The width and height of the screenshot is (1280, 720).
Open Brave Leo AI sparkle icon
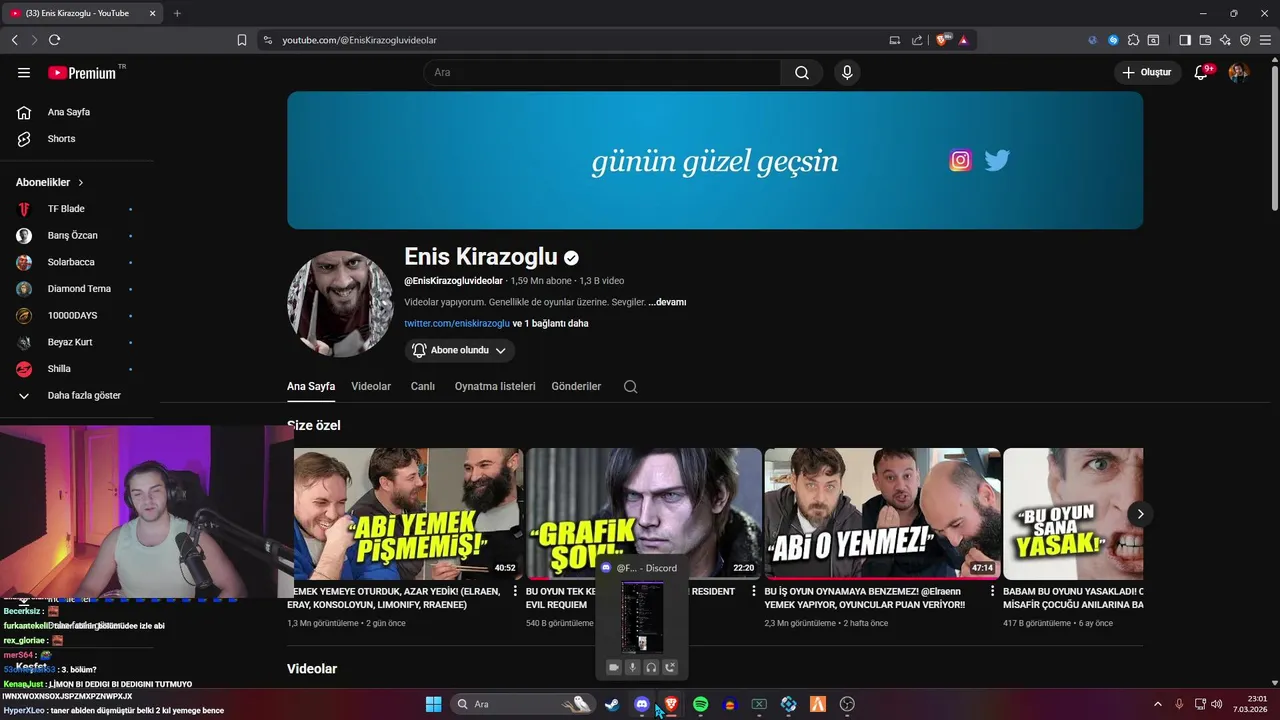pyautogui.click(x=1225, y=40)
